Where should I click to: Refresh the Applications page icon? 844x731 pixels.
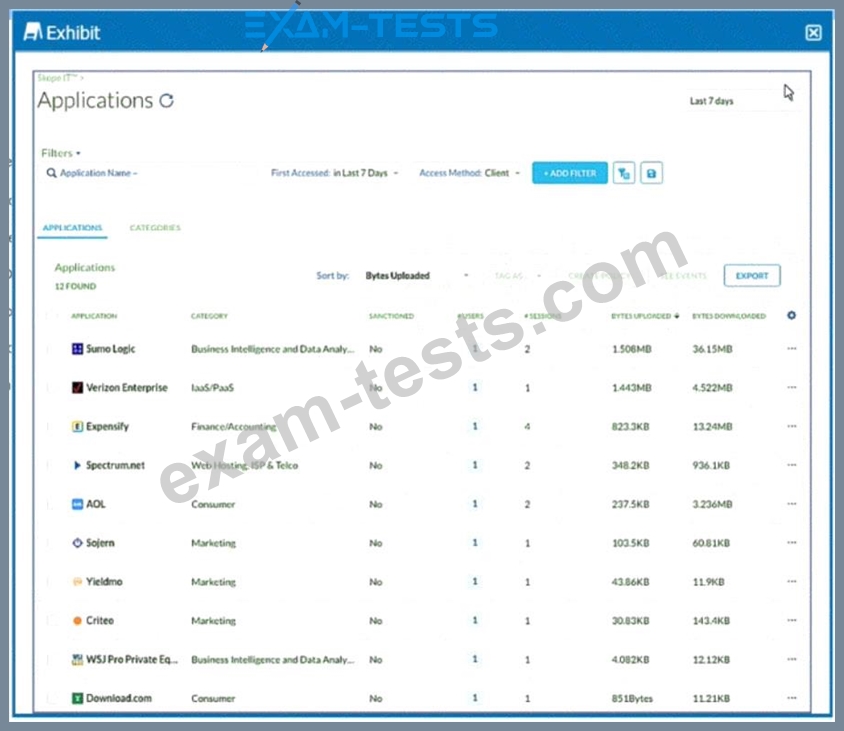tap(166, 101)
